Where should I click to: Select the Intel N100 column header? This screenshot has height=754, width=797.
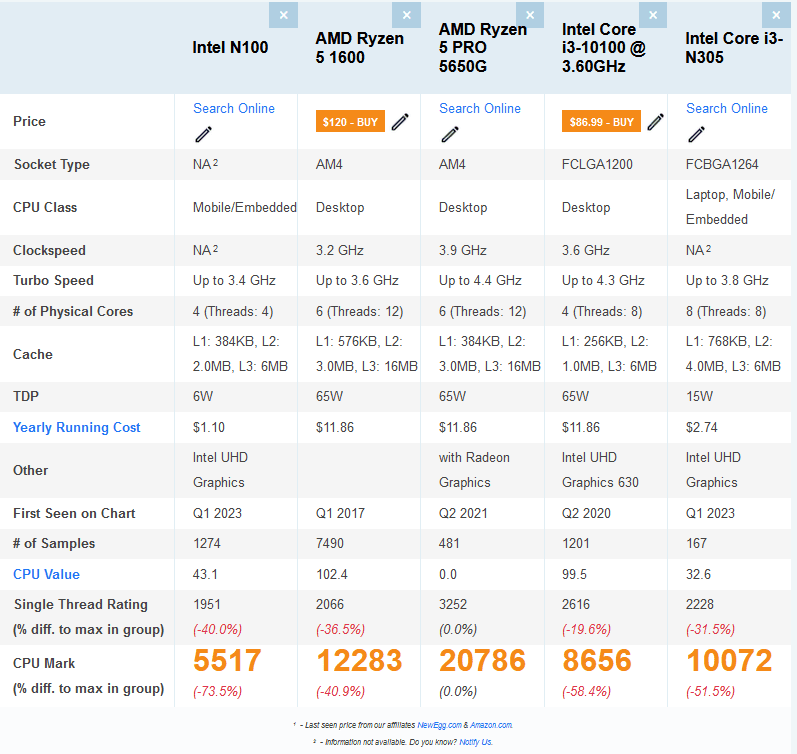[230, 48]
